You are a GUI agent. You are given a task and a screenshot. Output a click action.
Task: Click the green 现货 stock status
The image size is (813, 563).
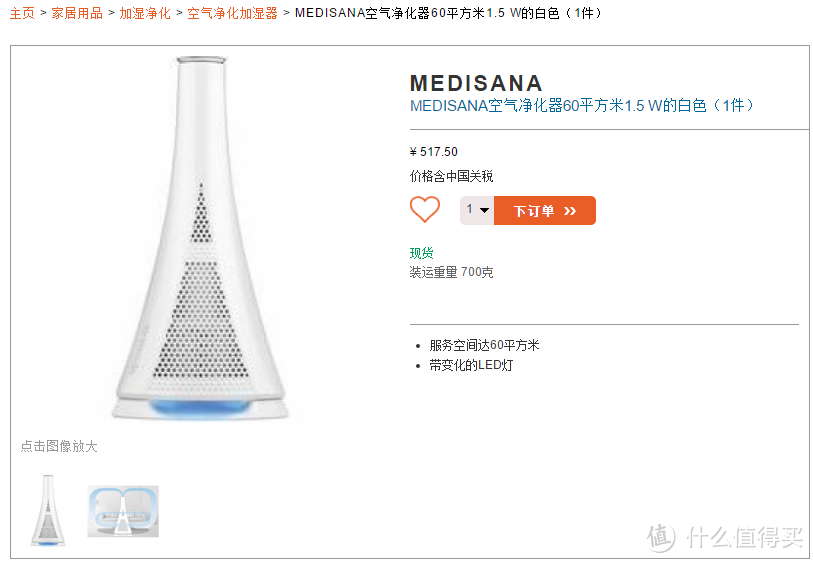(422, 253)
